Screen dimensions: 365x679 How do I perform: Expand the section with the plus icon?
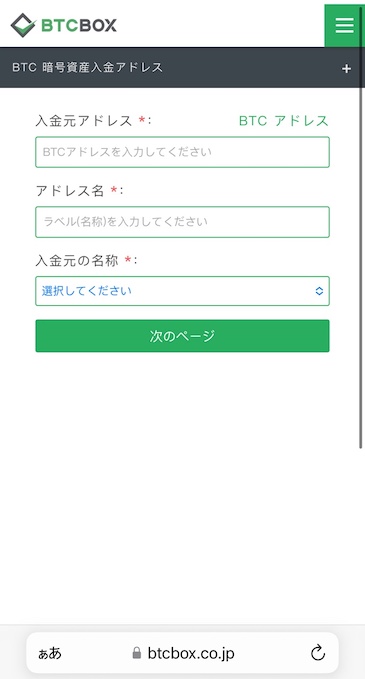pyautogui.click(x=346, y=68)
